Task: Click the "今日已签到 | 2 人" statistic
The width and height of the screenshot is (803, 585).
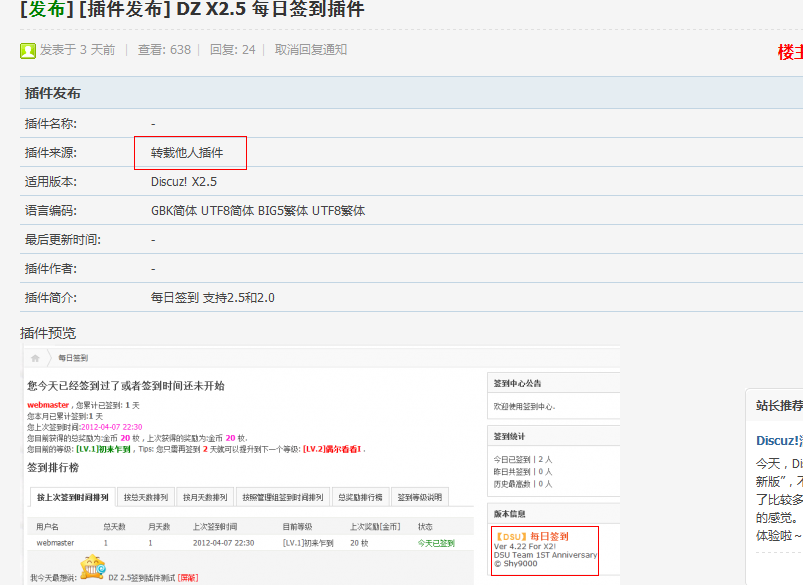Action: pos(523,459)
